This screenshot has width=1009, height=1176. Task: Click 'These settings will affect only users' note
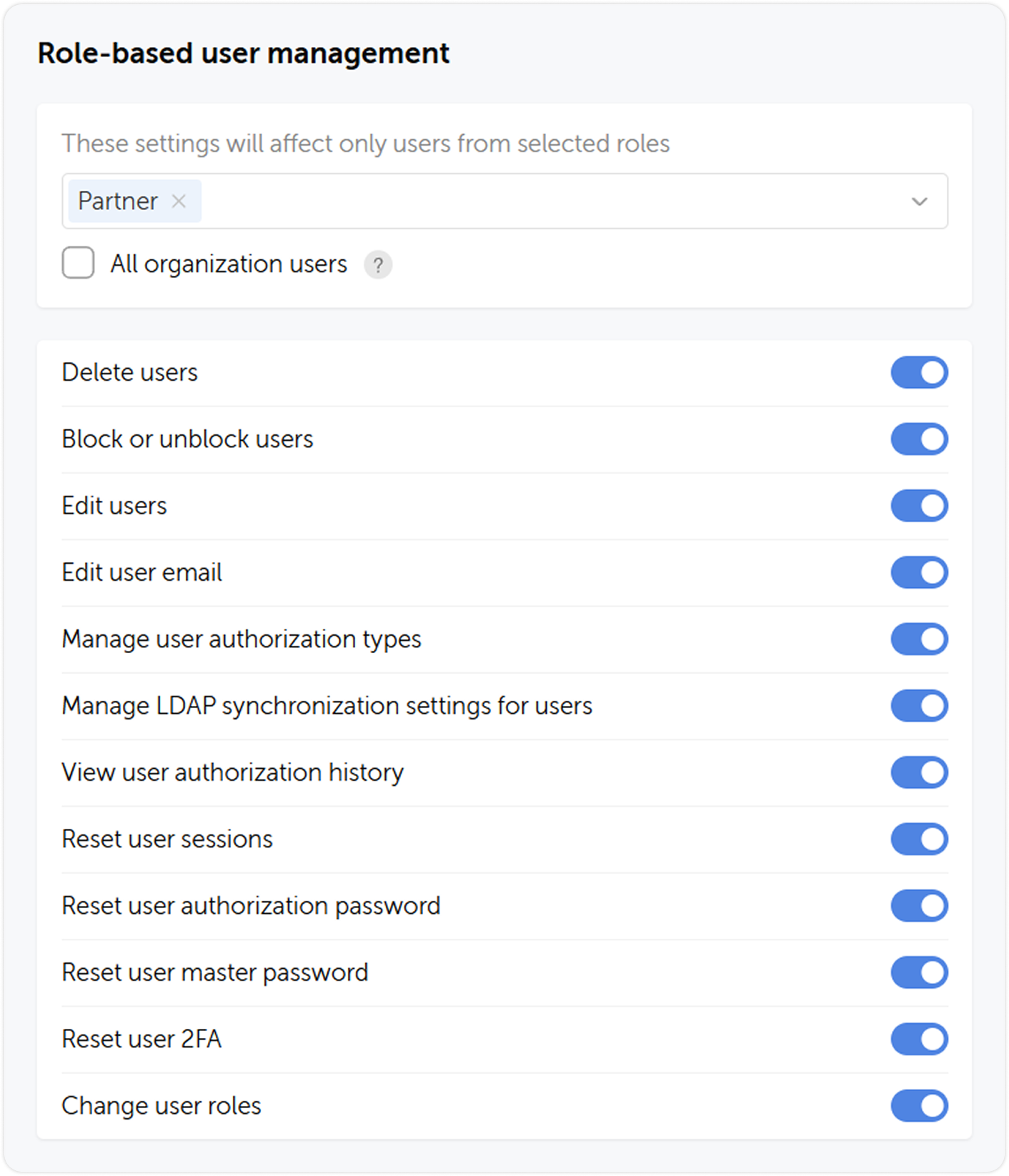366,144
